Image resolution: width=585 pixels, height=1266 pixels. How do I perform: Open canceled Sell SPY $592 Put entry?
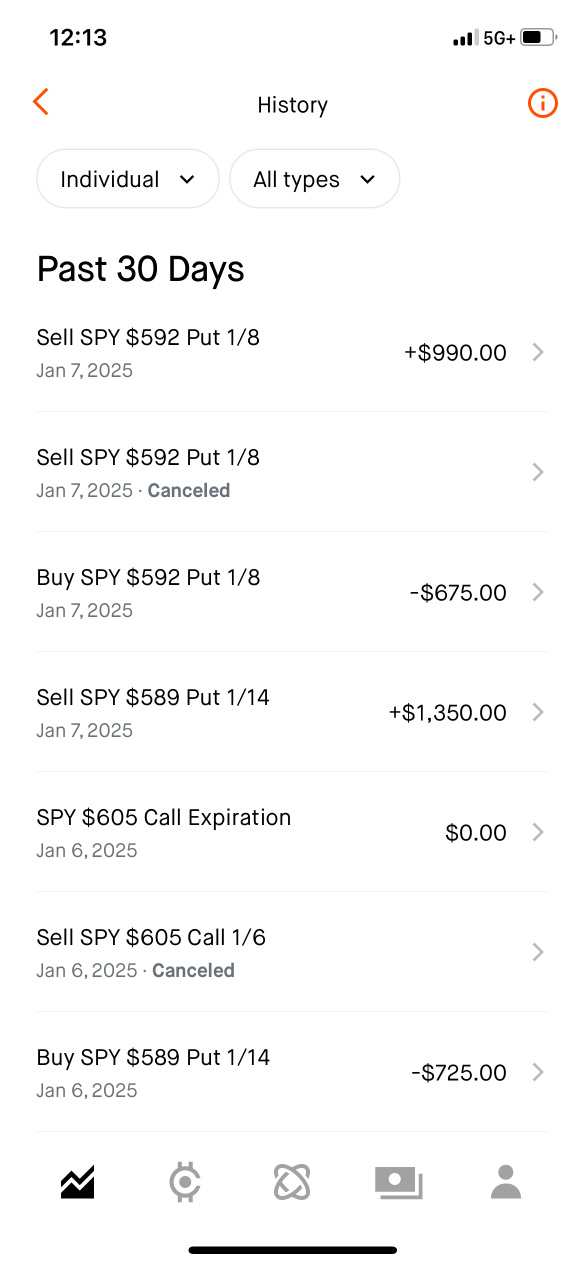point(292,472)
